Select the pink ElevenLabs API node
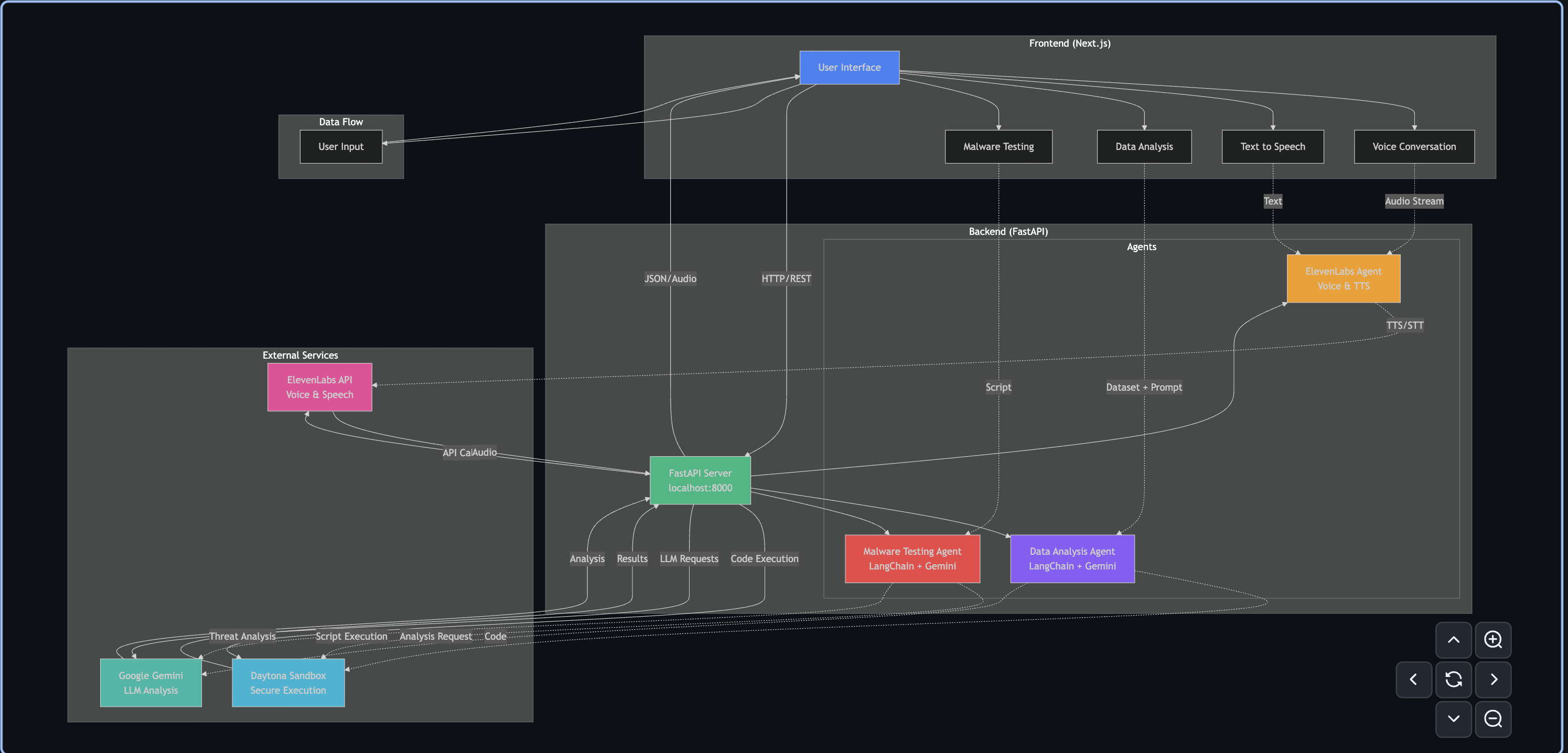The width and height of the screenshot is (1568, 753). (319, 387)
